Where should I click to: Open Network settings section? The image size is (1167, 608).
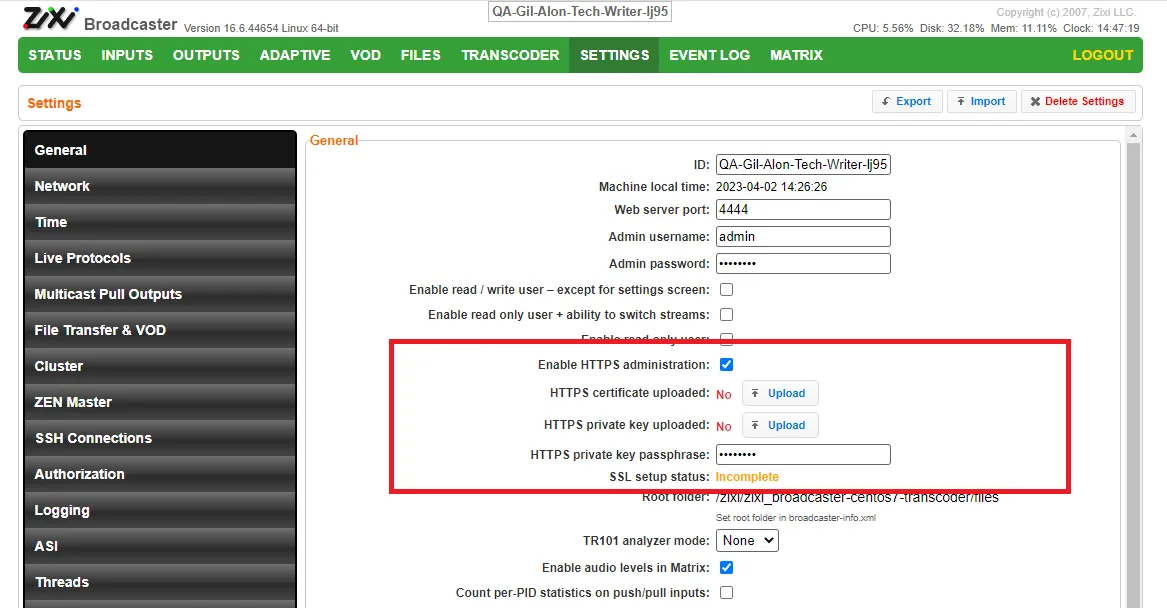[x=160, y=186]
